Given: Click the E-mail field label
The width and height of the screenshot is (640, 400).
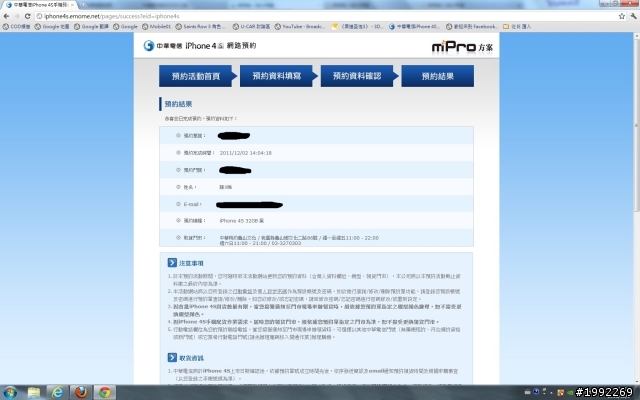Looking at the screenshot, I should [x=192, y=204].
